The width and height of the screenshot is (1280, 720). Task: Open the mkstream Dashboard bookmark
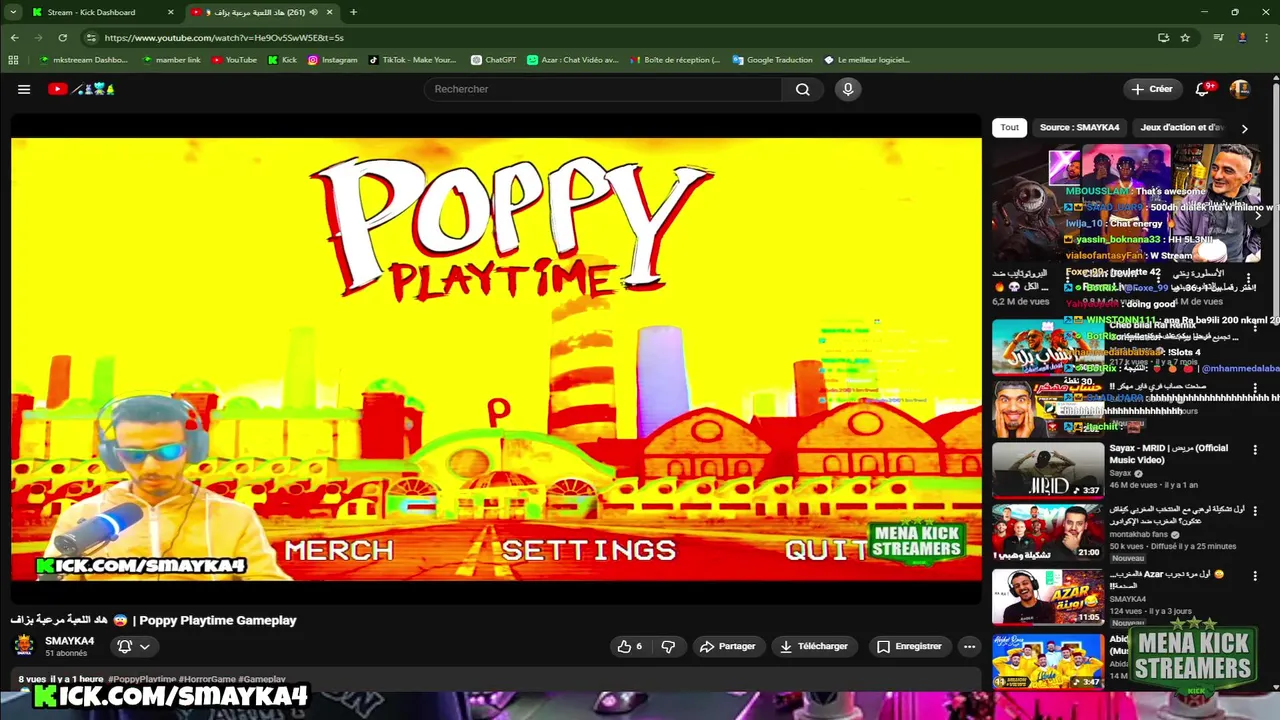pos(84,60)
